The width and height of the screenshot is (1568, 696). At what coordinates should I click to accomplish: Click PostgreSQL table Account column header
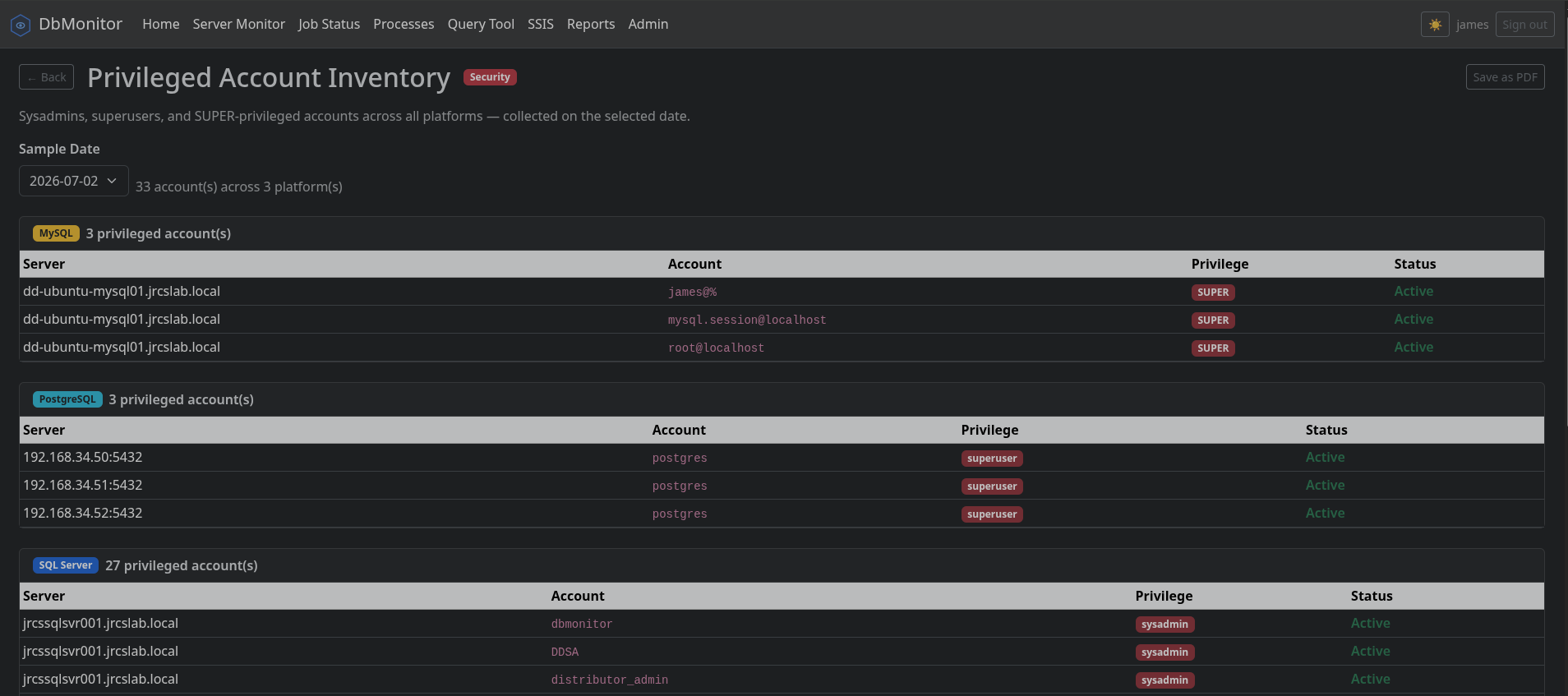click(679, 430)
